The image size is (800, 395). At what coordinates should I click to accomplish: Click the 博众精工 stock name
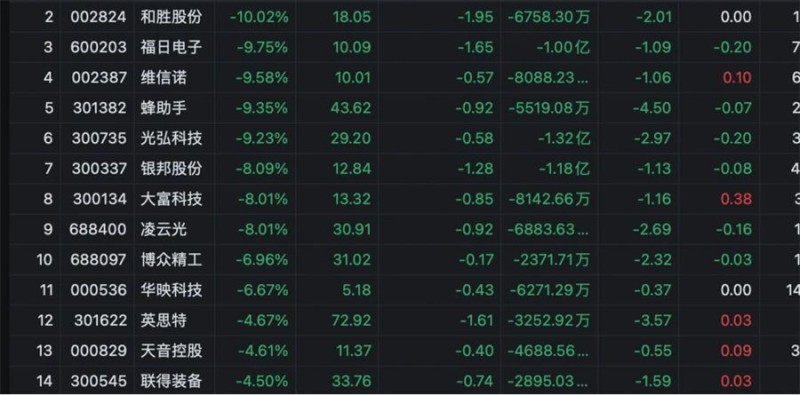pos(171,260)
